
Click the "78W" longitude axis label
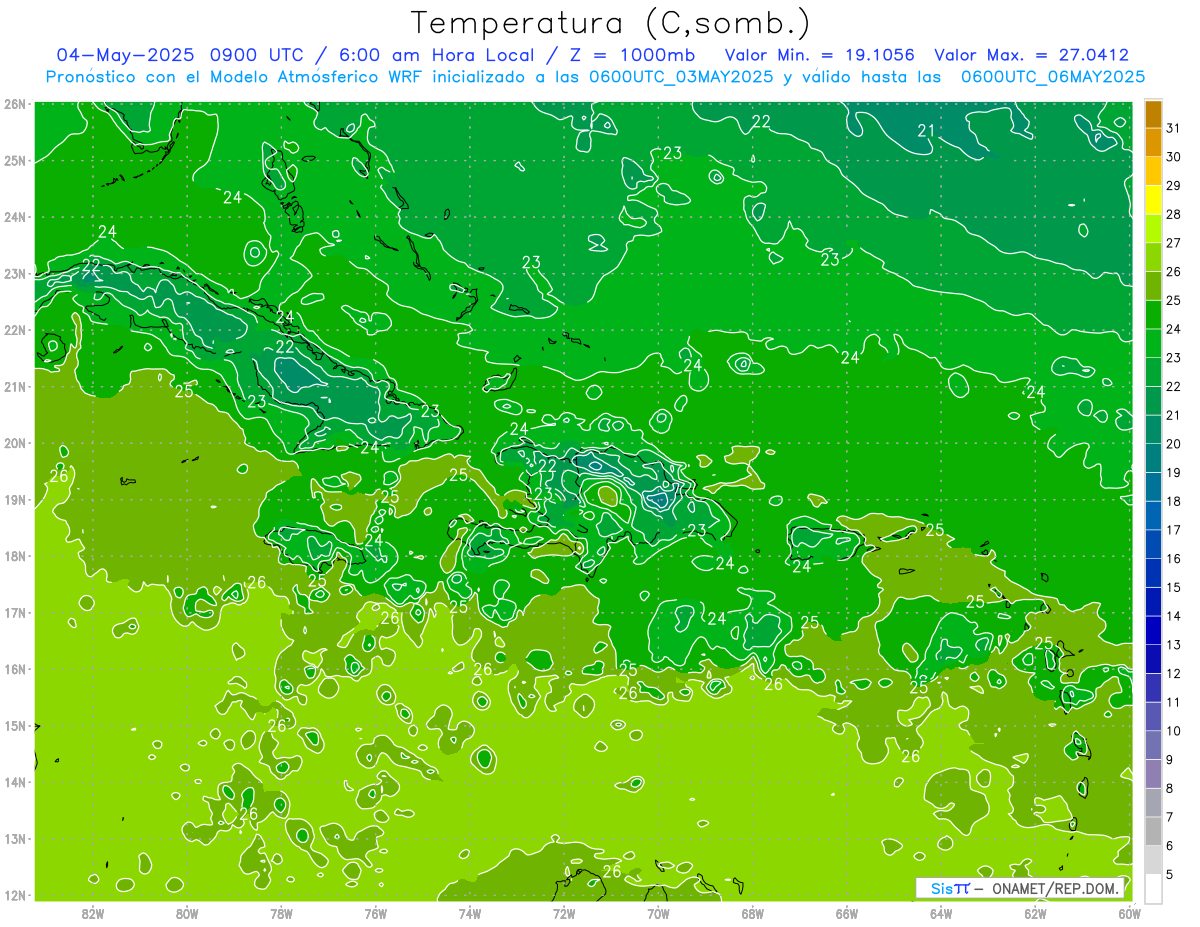[281, 914]
